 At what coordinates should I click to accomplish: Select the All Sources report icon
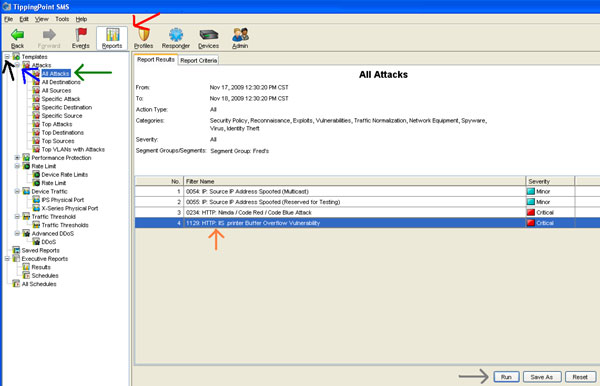(x=36, y=90)
